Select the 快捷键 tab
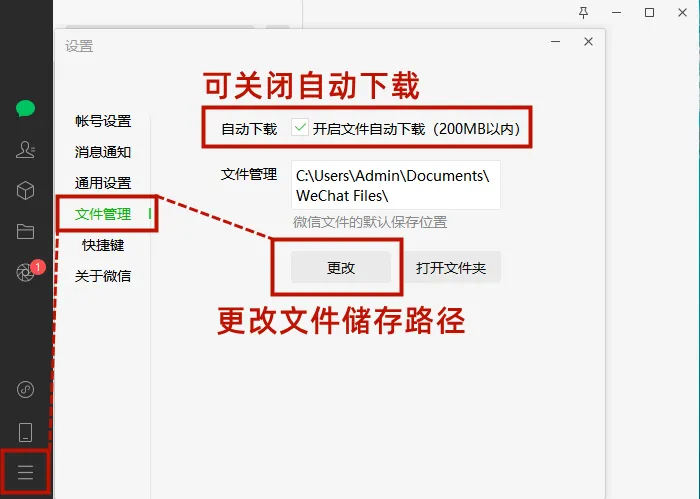The height and width of the screenshot is (499, 700). 103,245
